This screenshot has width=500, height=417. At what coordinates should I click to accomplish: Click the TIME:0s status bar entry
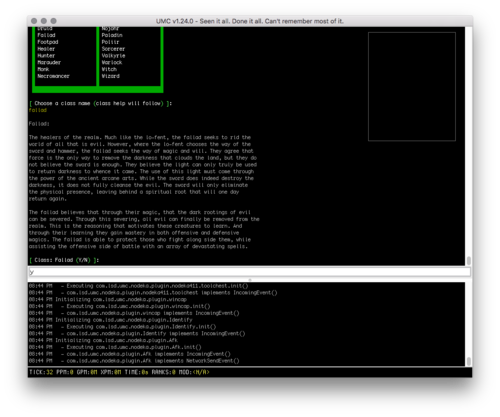[136, 372]
